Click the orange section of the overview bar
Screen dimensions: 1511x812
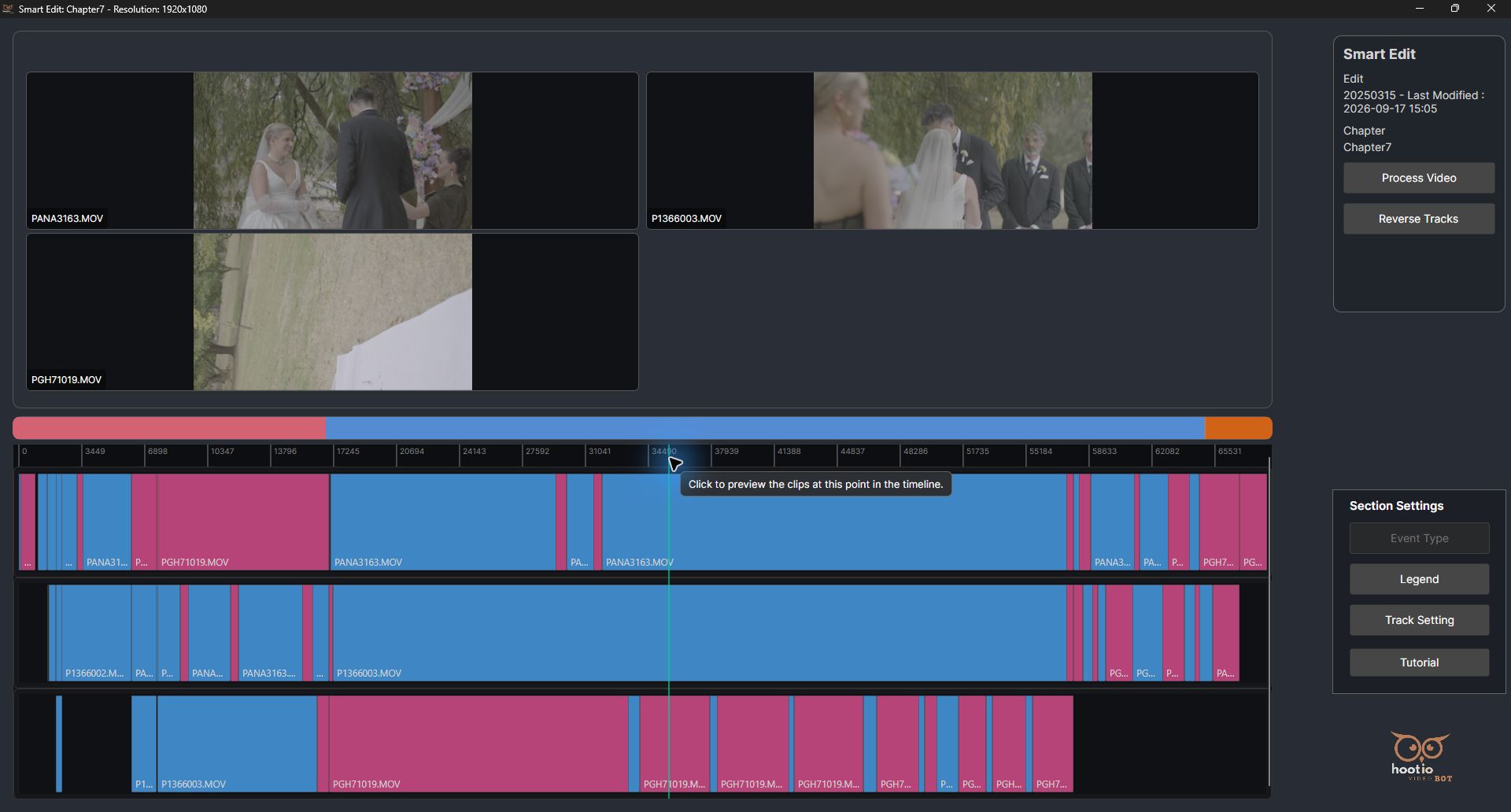click(x=1239, y=428)
